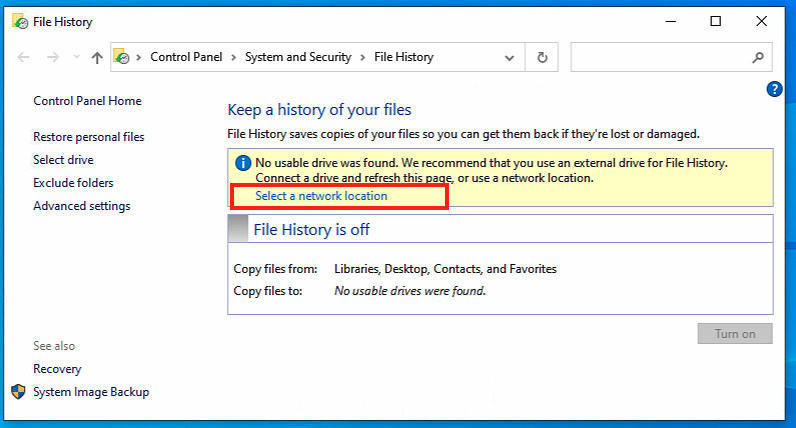This screenshot has height=428, width=796.
Task: Click the address bar File History location icon
Action: 122,58
